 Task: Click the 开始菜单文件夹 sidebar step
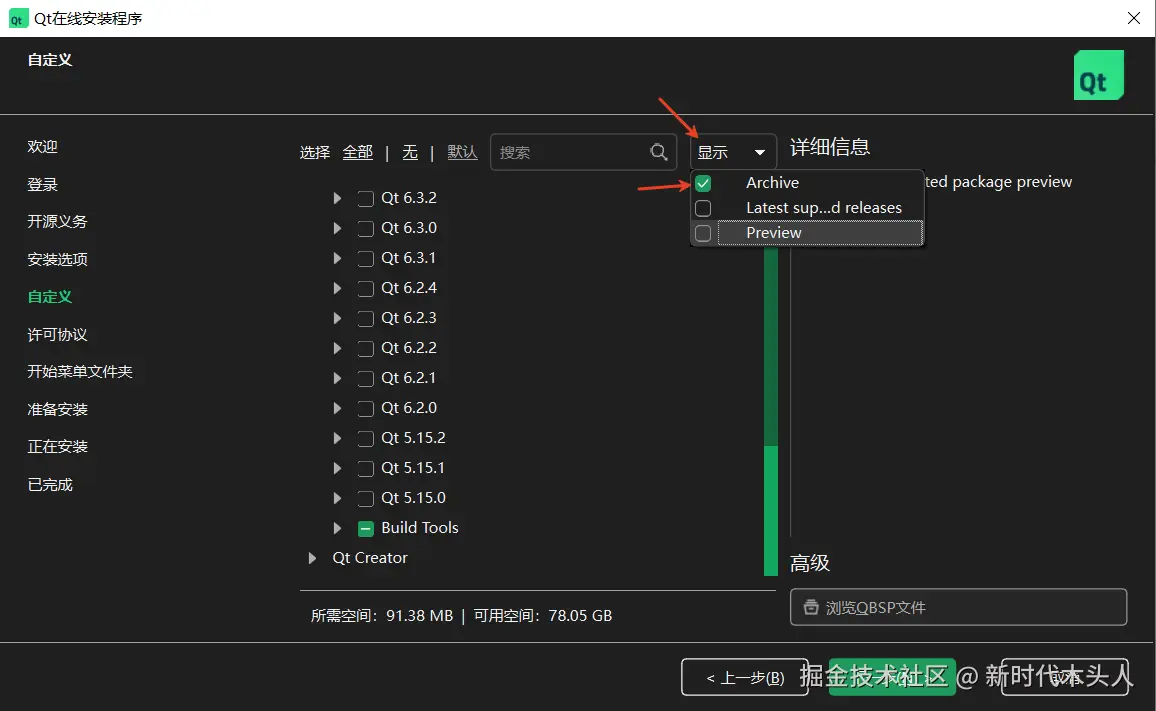click(80, 371)
